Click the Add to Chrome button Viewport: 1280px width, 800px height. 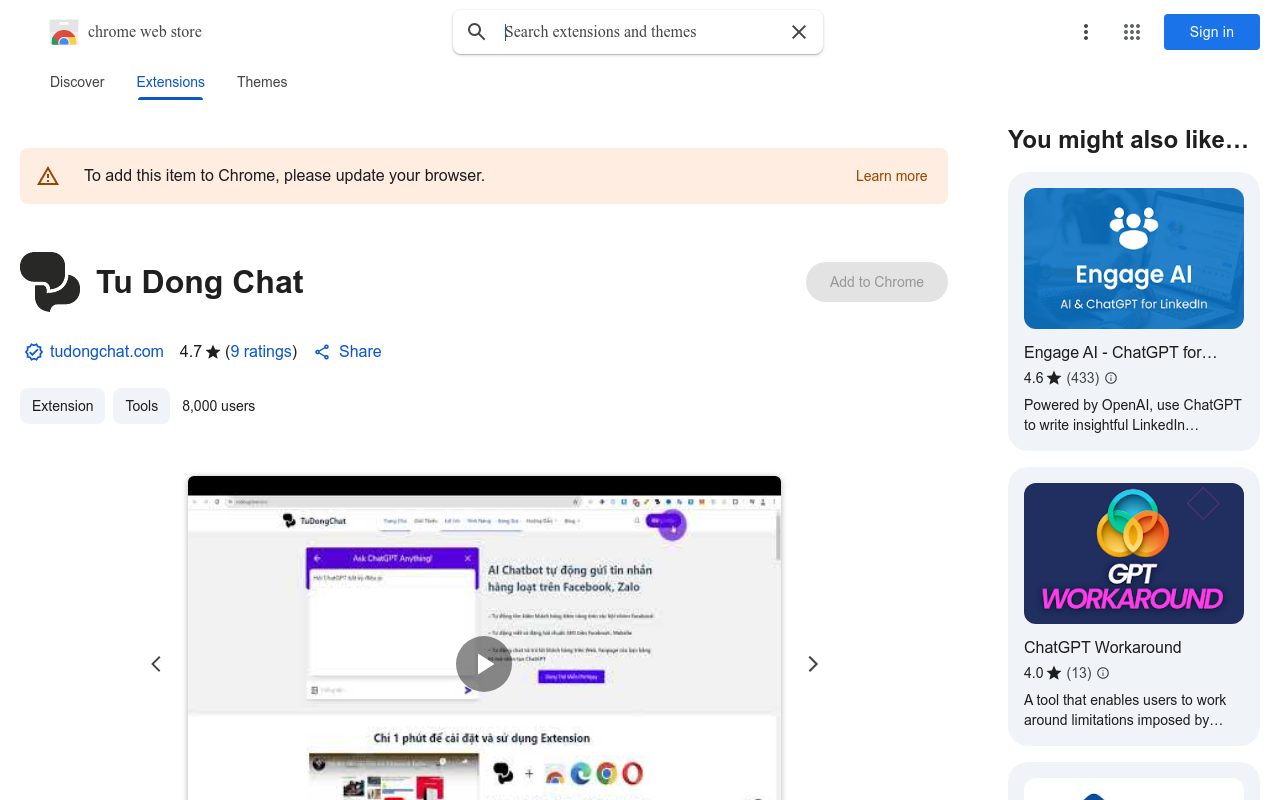point(877,282)
